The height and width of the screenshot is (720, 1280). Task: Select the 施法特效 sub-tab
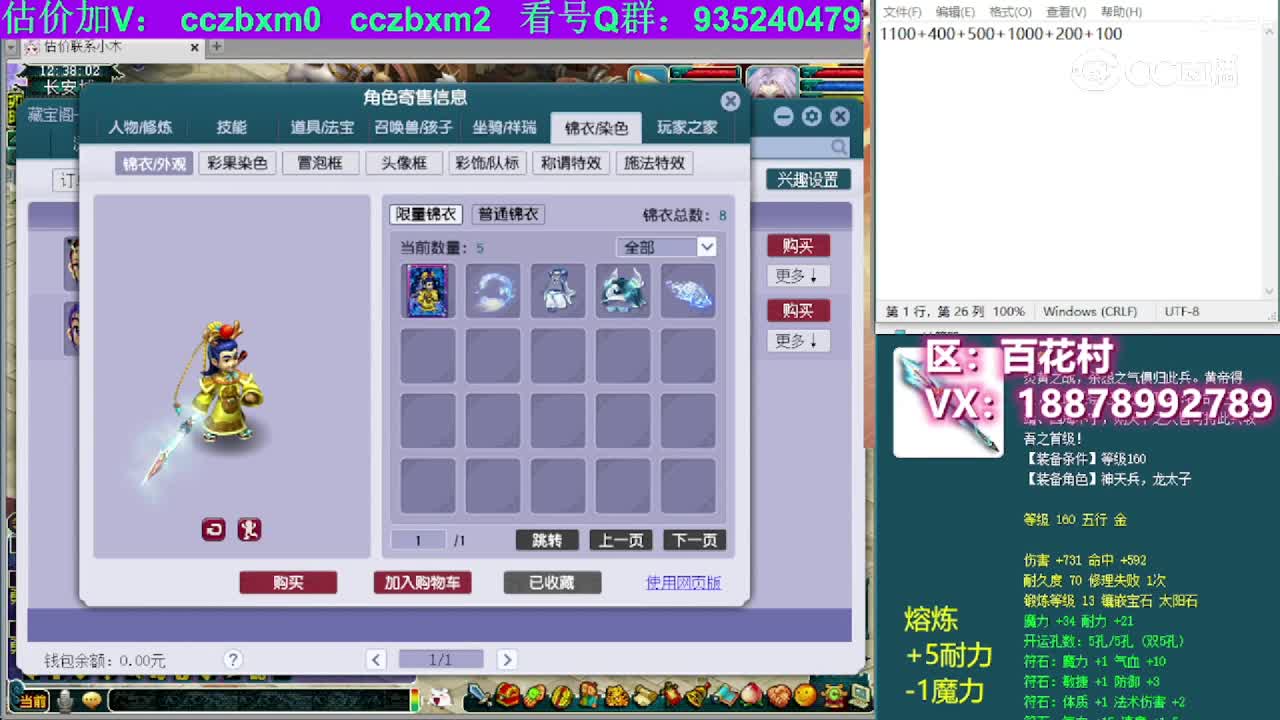(x=654, y=163)
